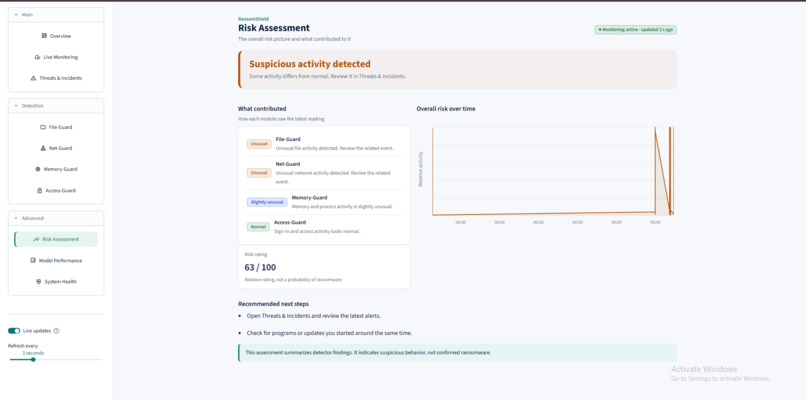Click the File-Guard folder icon
Image resolution: width=806 pixels, height=400 pixels.
pyautogui.click(x=43, y=127)
